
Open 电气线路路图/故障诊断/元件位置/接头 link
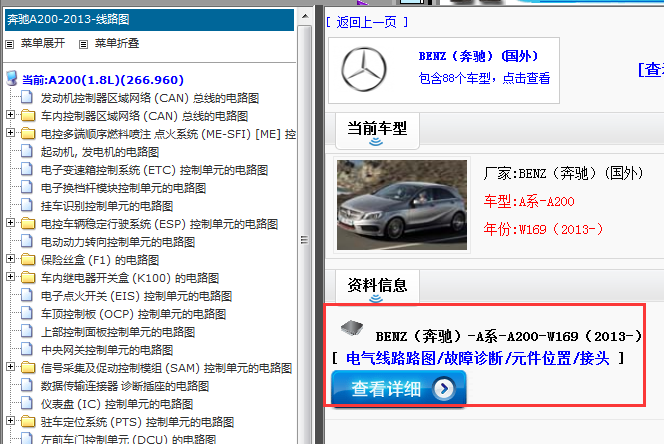(478, 358)
